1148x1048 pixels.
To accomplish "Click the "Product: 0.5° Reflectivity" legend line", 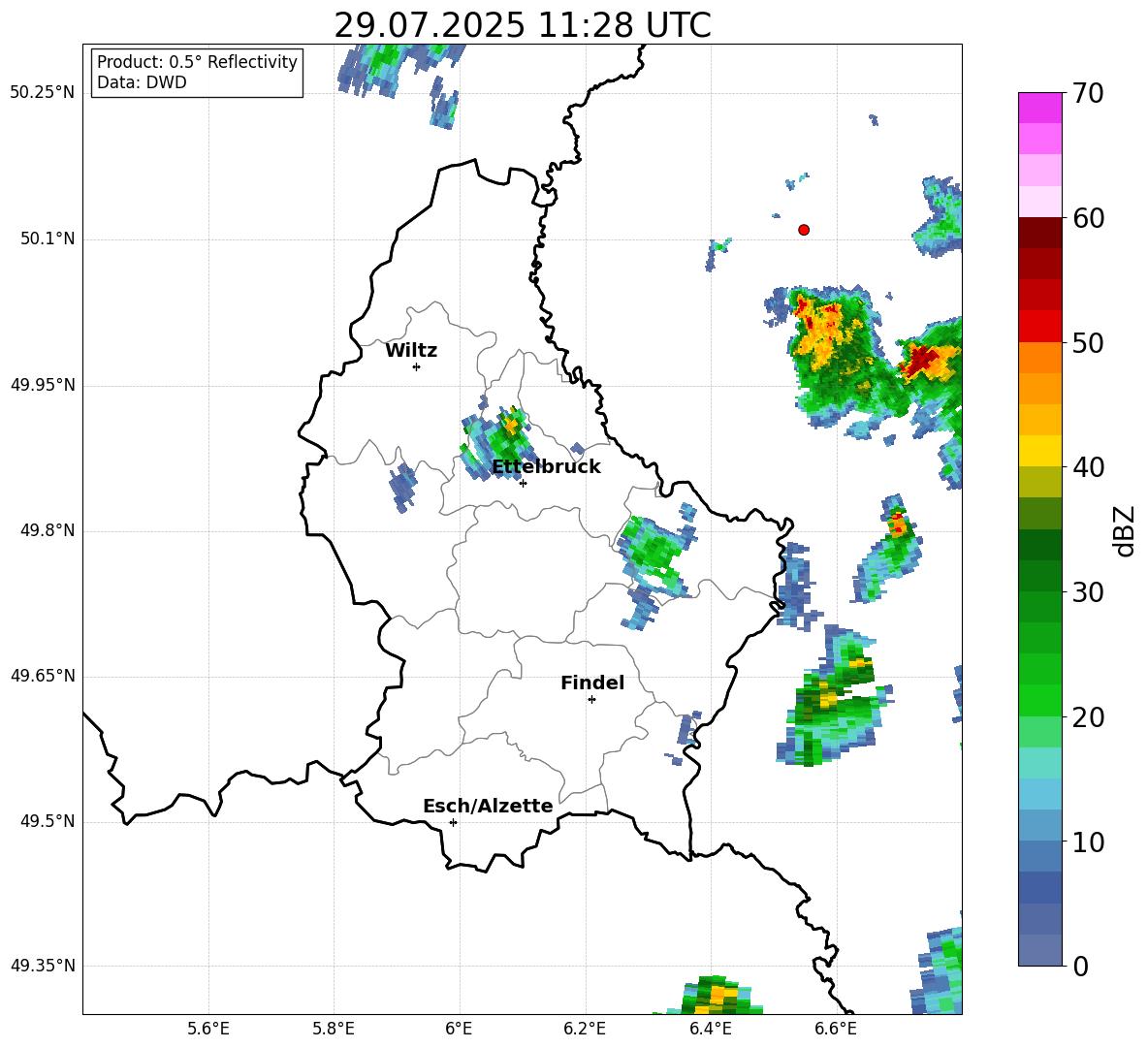I will coord(197,61).
